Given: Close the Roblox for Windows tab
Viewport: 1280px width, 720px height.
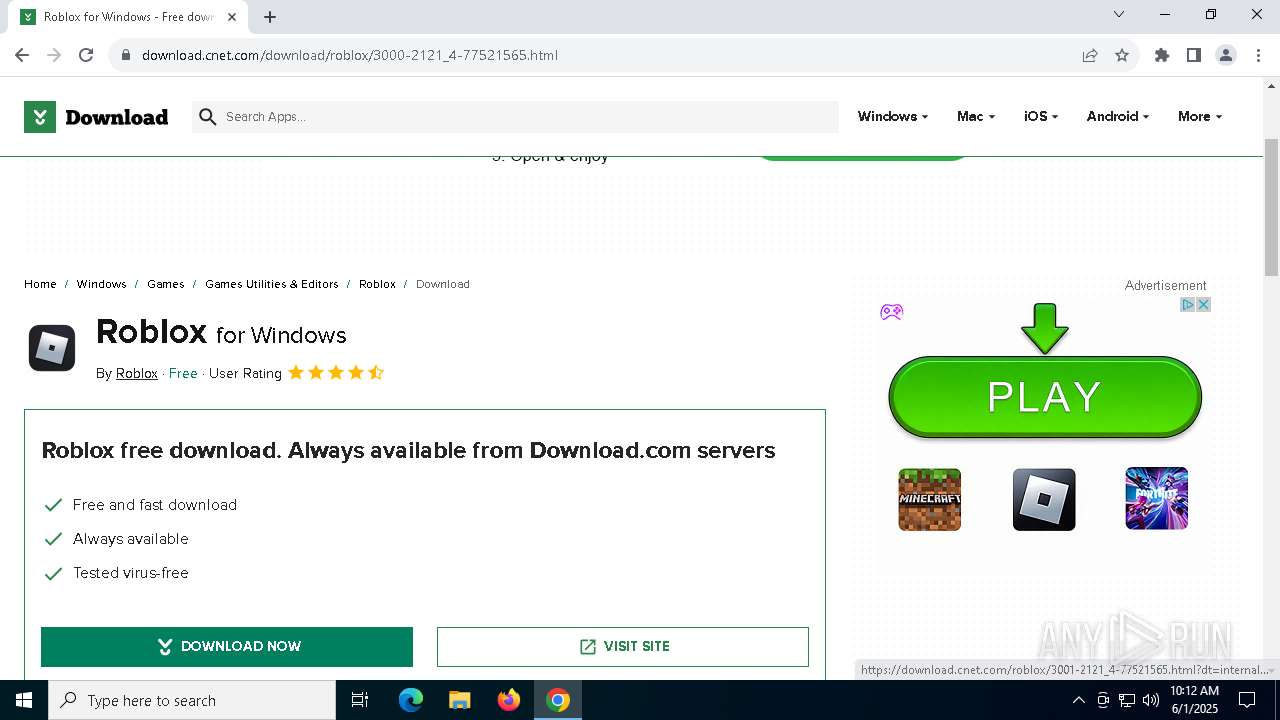Looking at the screenshot, I should coord(232,17).
